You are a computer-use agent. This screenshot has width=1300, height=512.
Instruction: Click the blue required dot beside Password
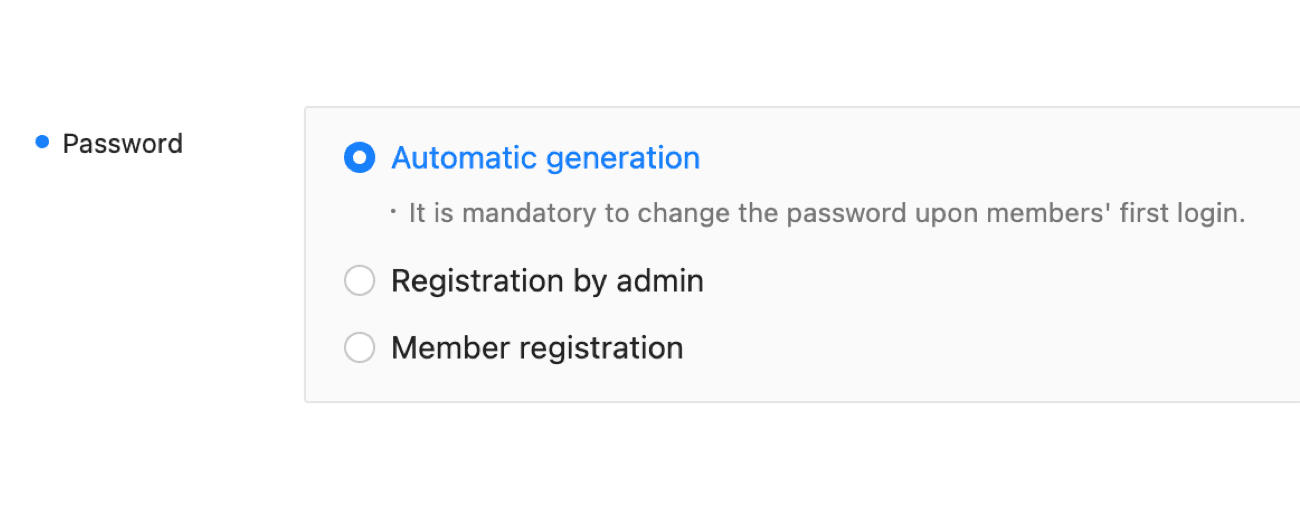tap(42, 142)
